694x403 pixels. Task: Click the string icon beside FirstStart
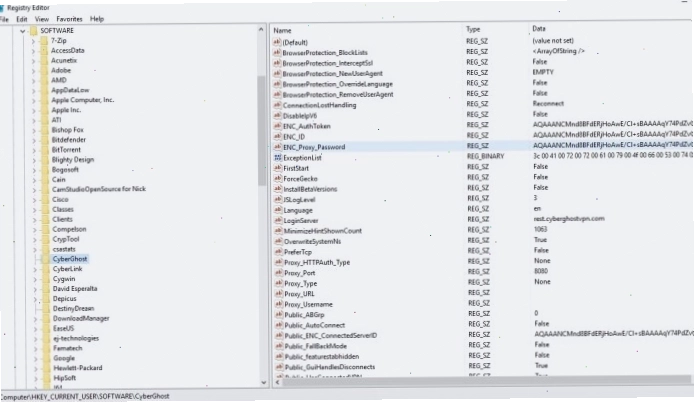click(x=278, y=168)
